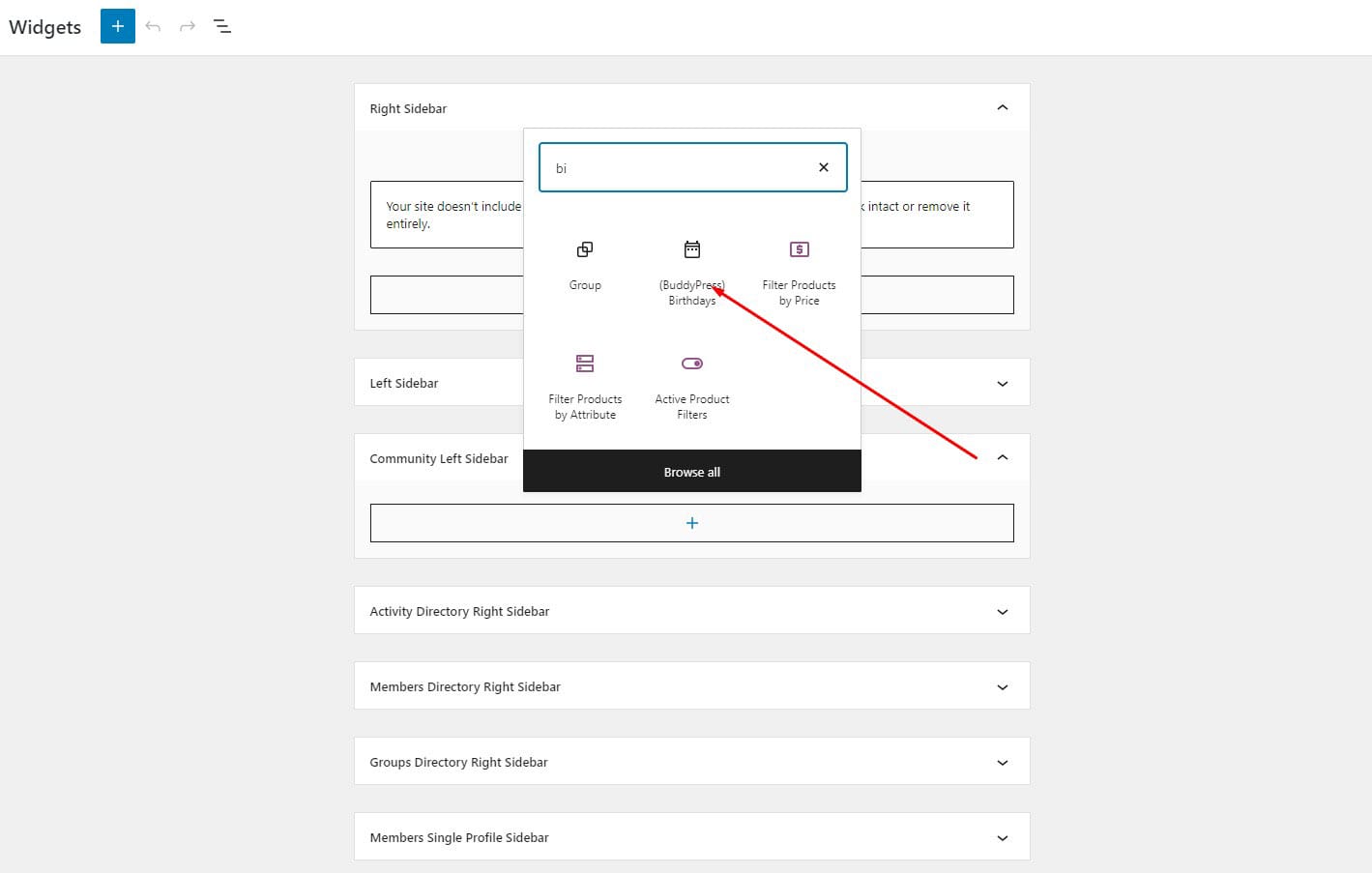This screenshot has width=1372, height=873.
Task: Click the block search input field
Action: [x=677, y=168]
